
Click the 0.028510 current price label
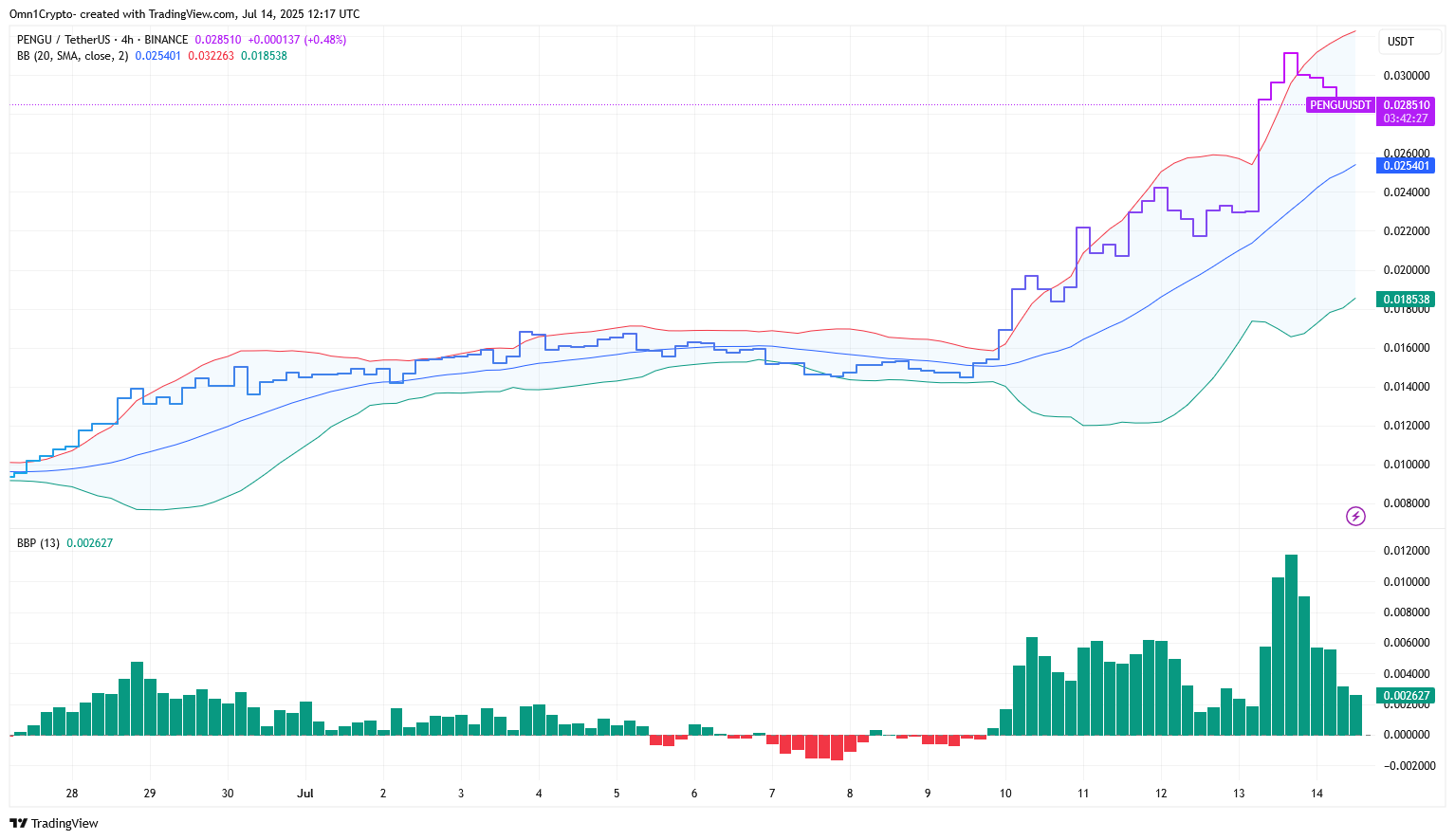pos(1406,105)
